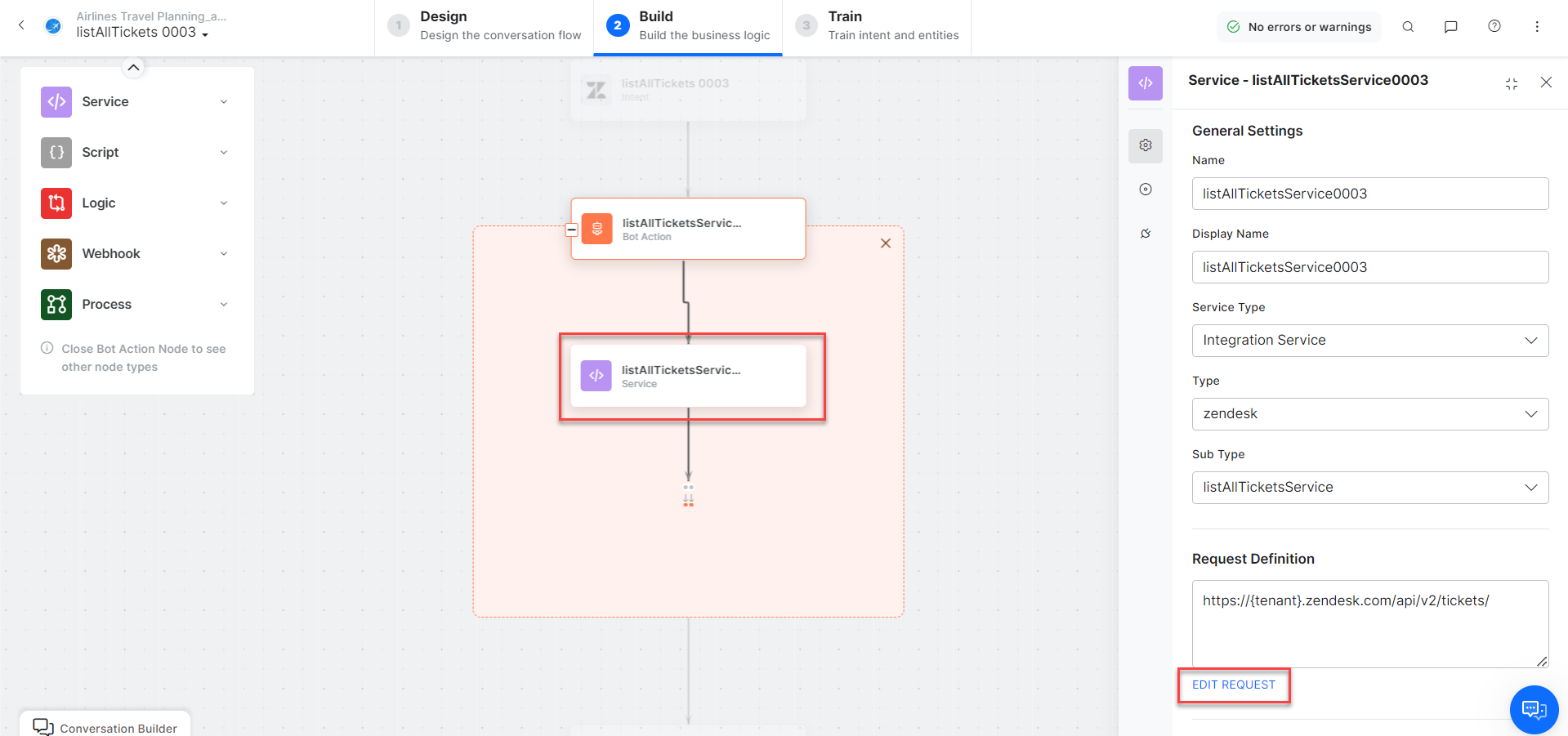Click the purple service code icon in side panel
This screenshot has width=1568, height=736.
point(1146,83)
